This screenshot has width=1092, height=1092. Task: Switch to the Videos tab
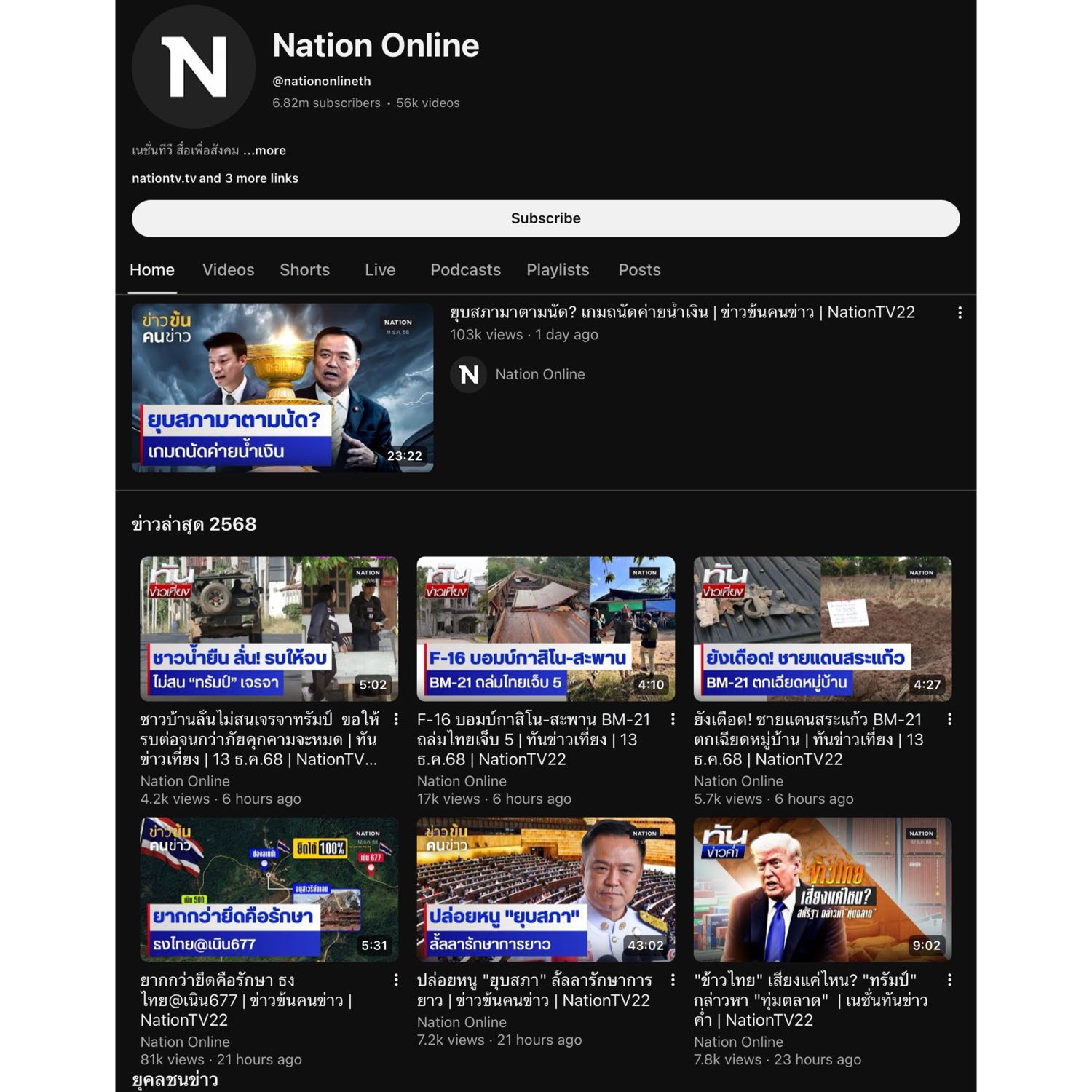click(229, 270)
